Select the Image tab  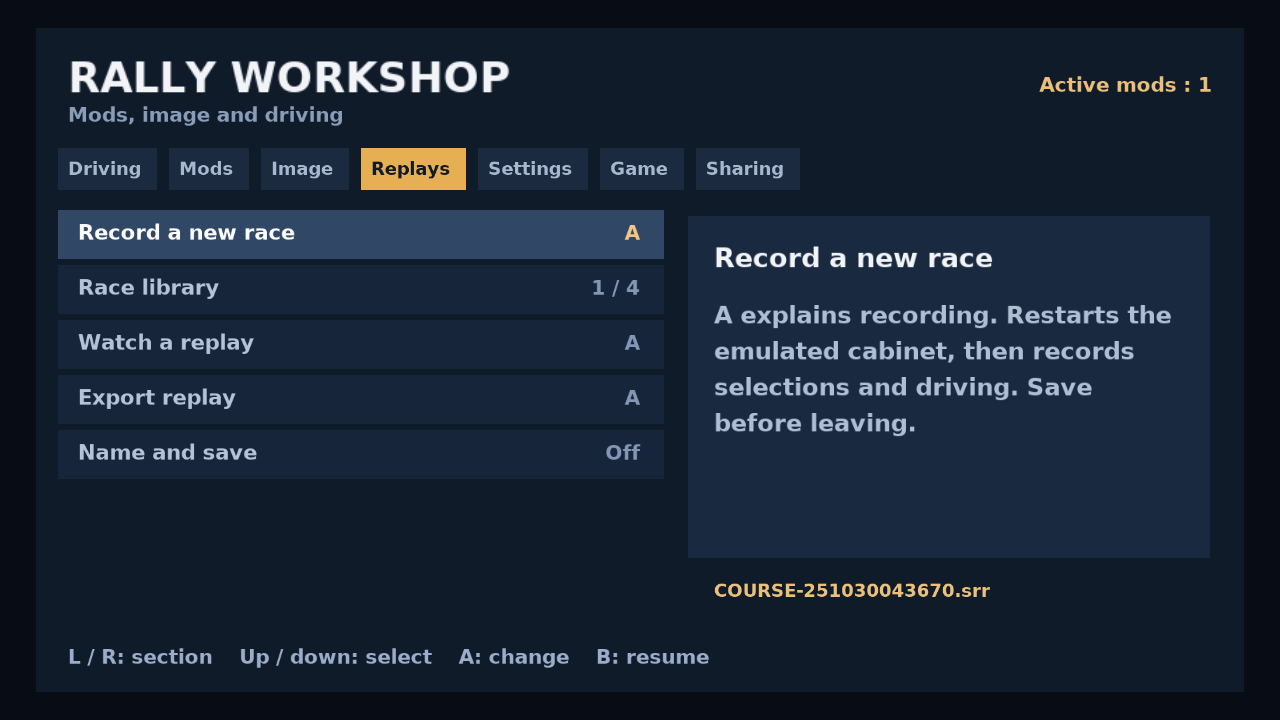(x=305, y=169)
